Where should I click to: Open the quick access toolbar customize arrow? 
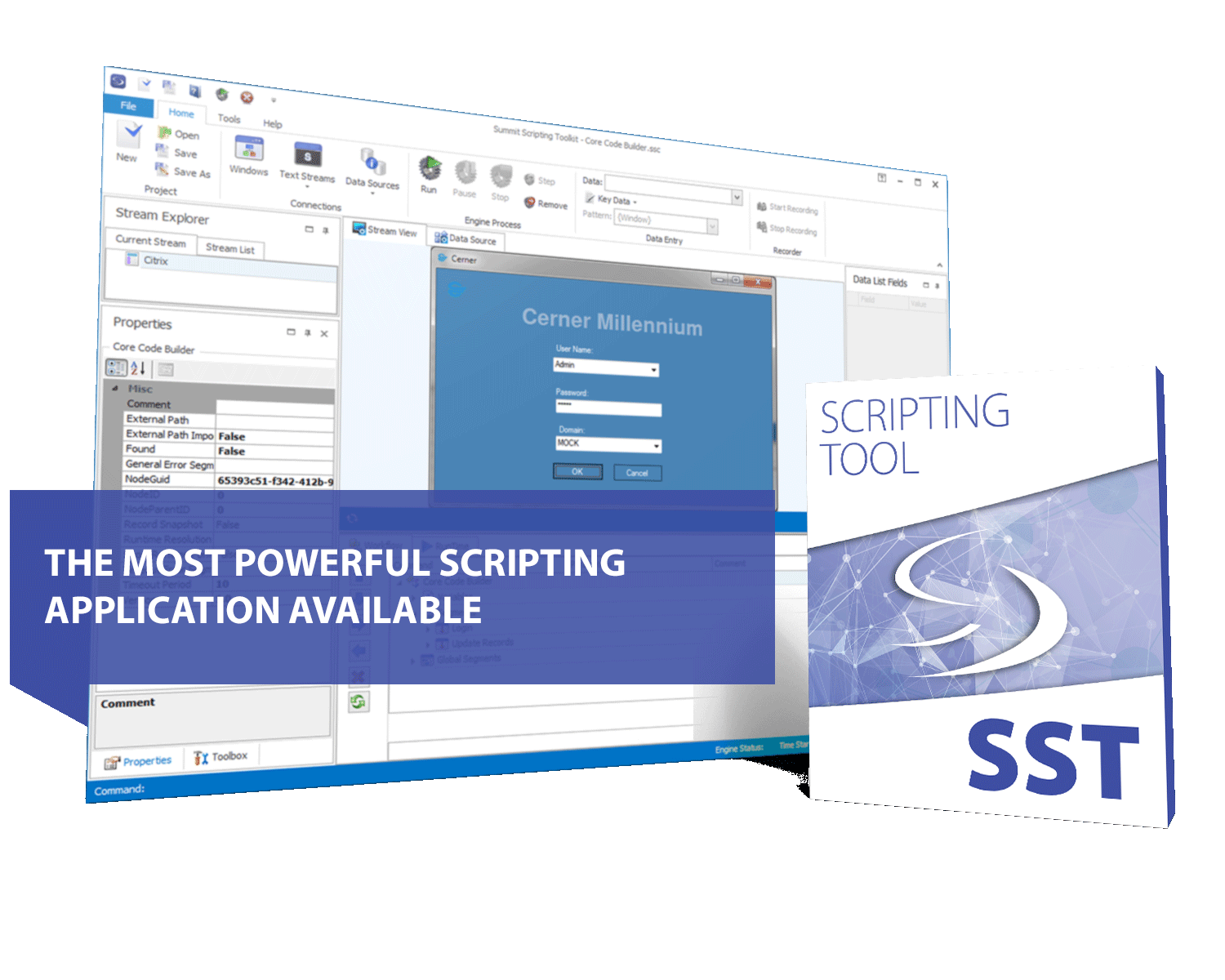(274, 100)
